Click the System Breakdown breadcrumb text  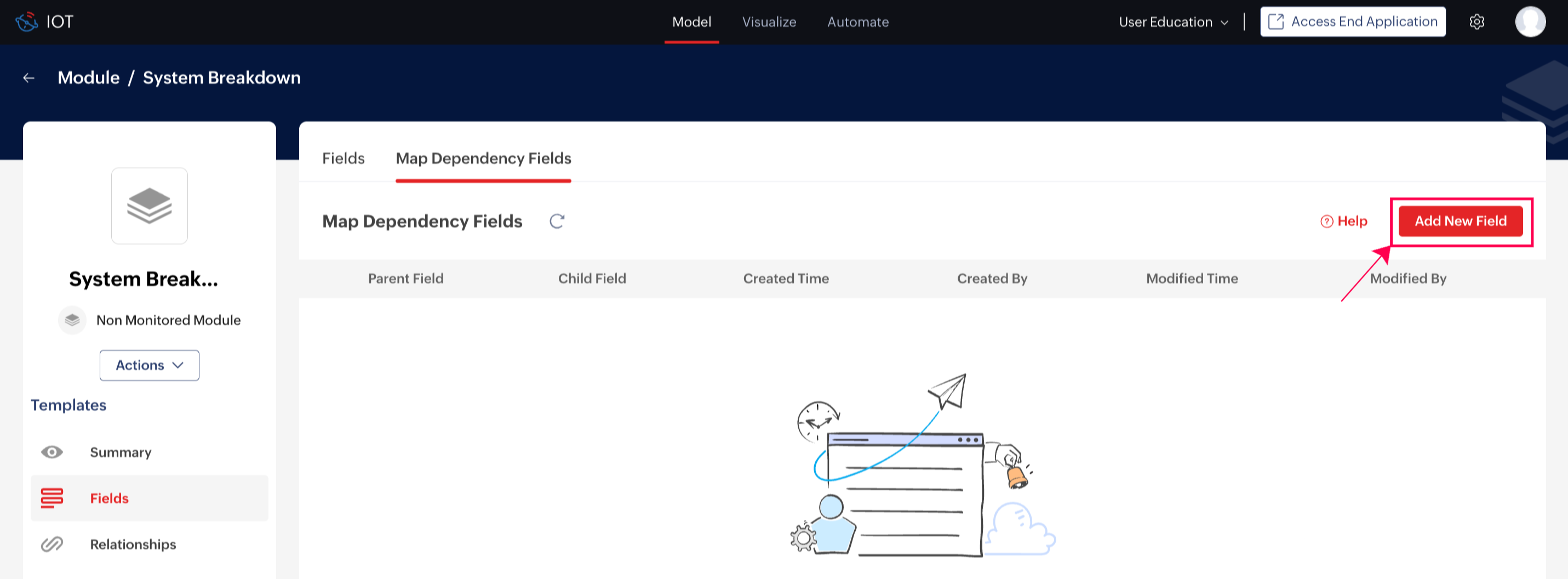tap(221, 78)
